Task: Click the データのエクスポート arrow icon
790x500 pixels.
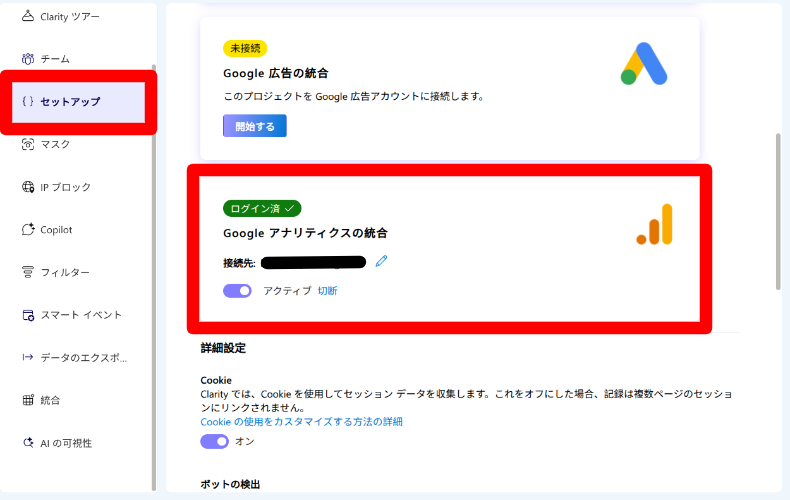Action: click(28, 357)
